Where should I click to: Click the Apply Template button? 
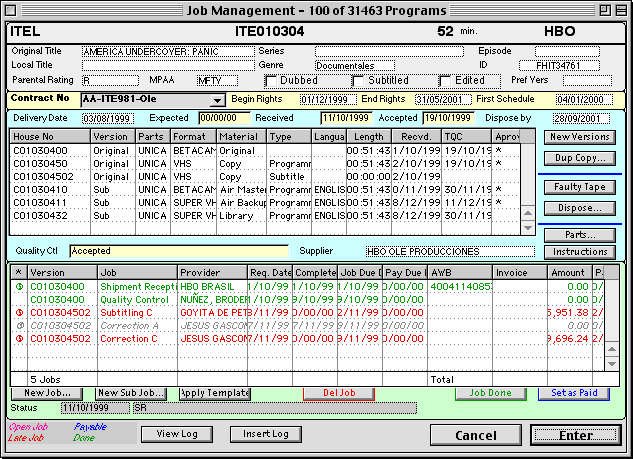(215, 393)
